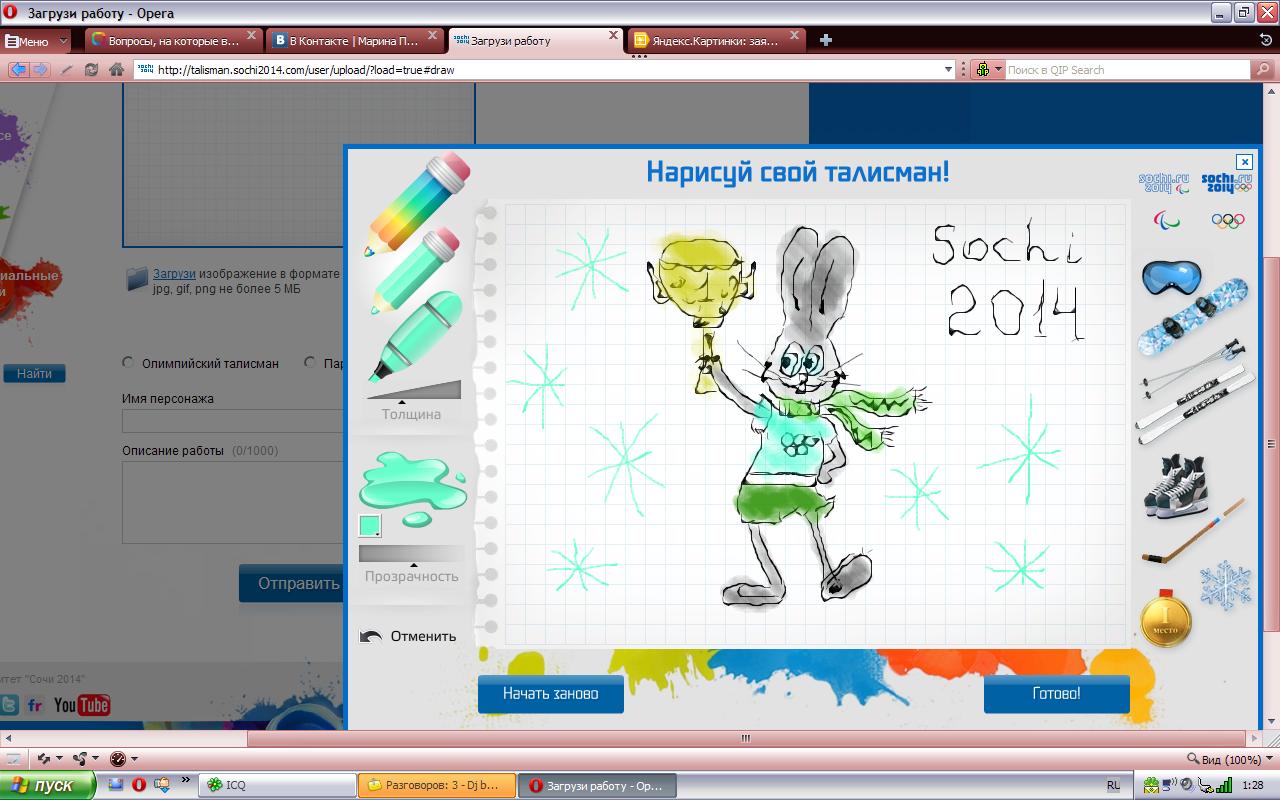This screenshot has height=800, width=1280.
Task: Click the Найти search button
Action: click(34, 374)
